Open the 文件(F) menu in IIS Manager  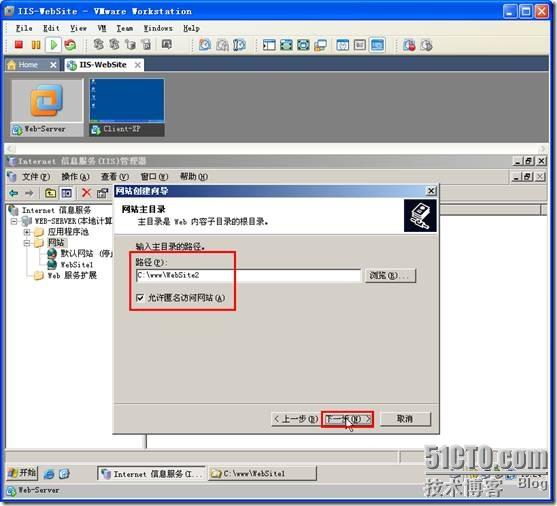click(x=36, y=177)
